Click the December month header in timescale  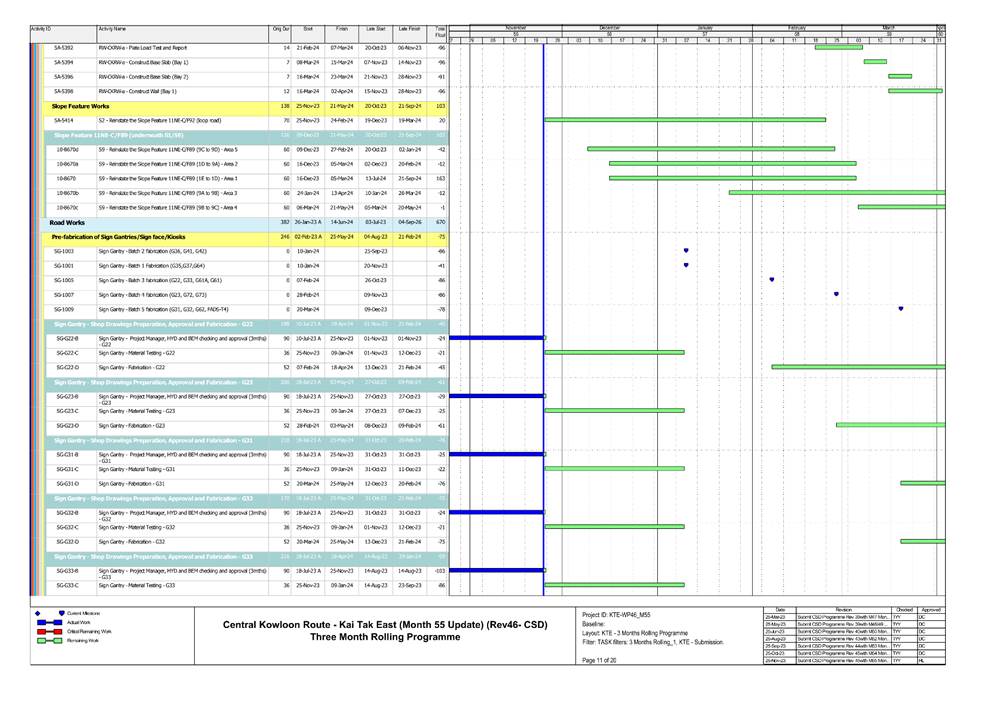coord(609,27)
